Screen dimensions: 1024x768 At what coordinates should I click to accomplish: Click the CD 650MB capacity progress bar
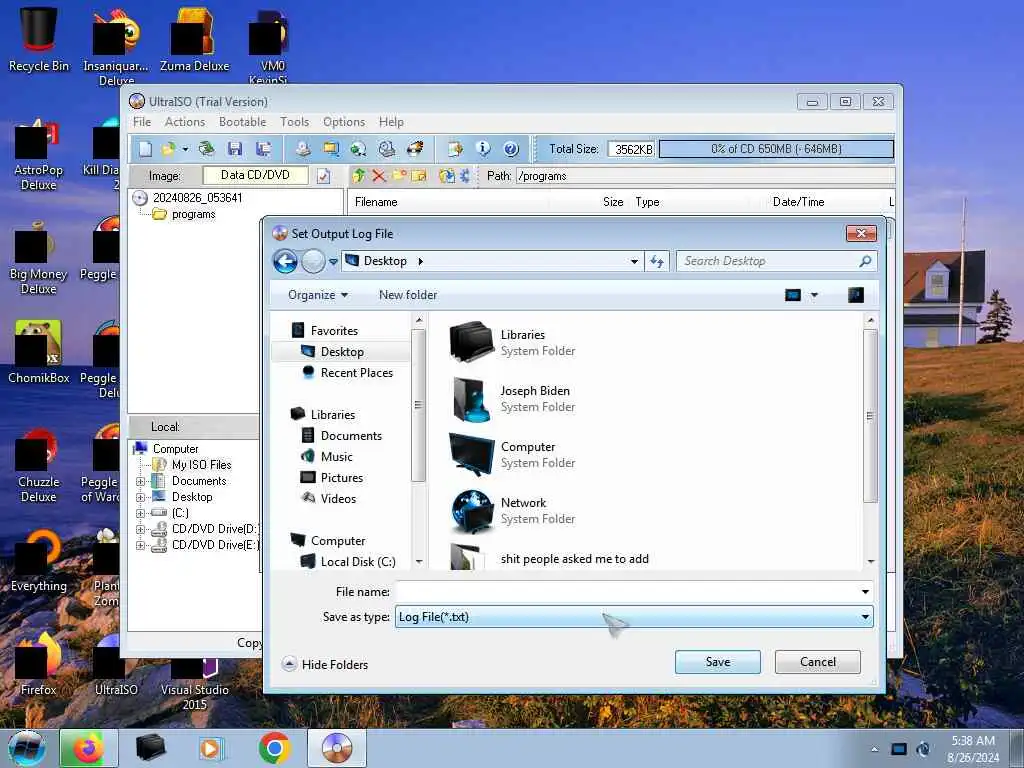click(x=776, y=149)
